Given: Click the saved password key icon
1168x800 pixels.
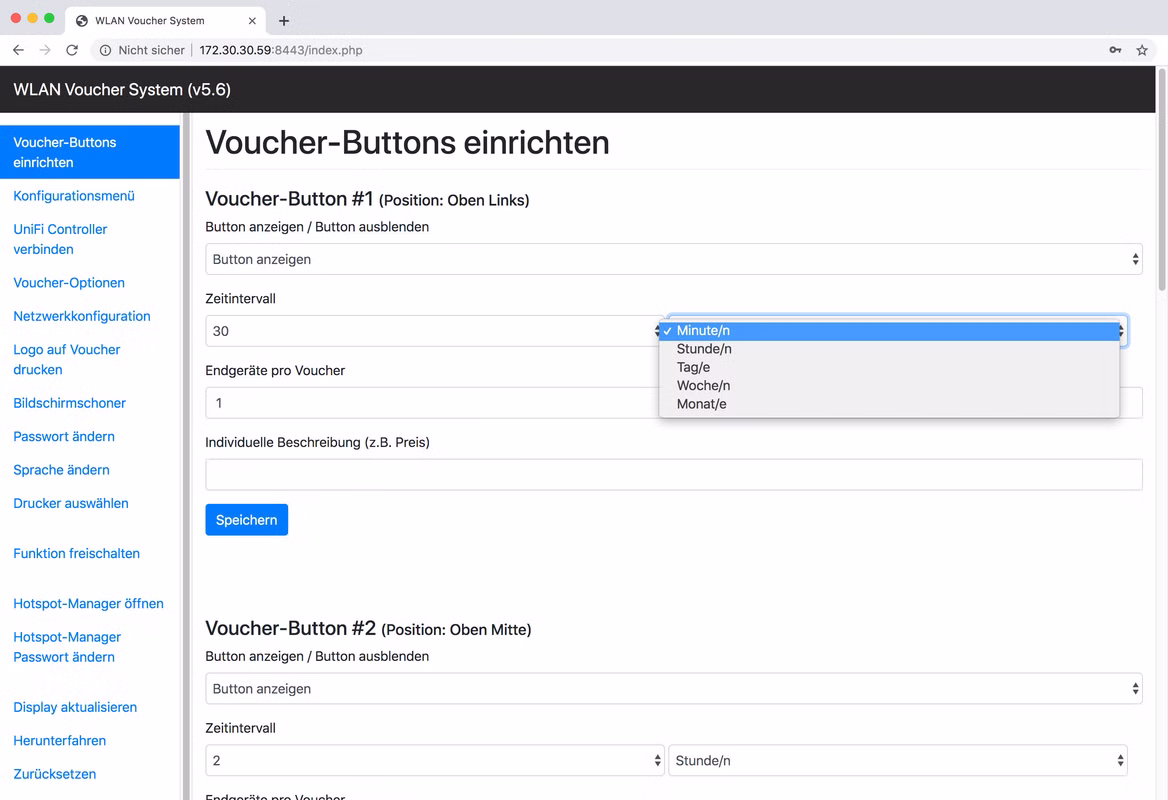Looking at the screenshot, I should 1115,50.
